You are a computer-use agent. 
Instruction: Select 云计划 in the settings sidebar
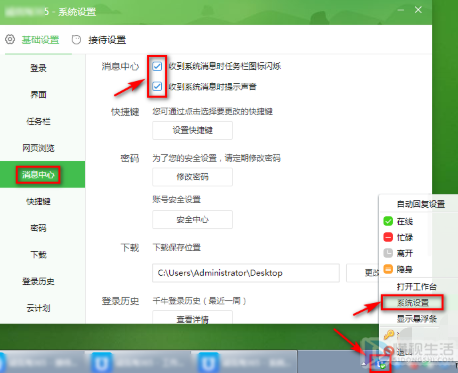(x=38, y=308)
